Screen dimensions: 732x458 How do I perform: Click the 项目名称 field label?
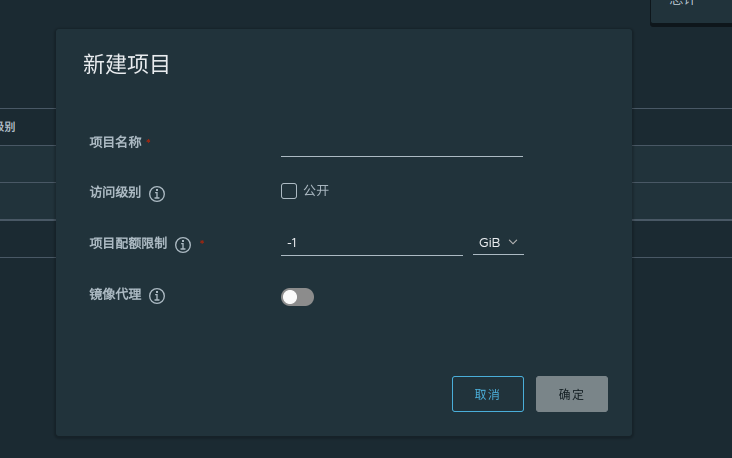click(x=115, y=142)
